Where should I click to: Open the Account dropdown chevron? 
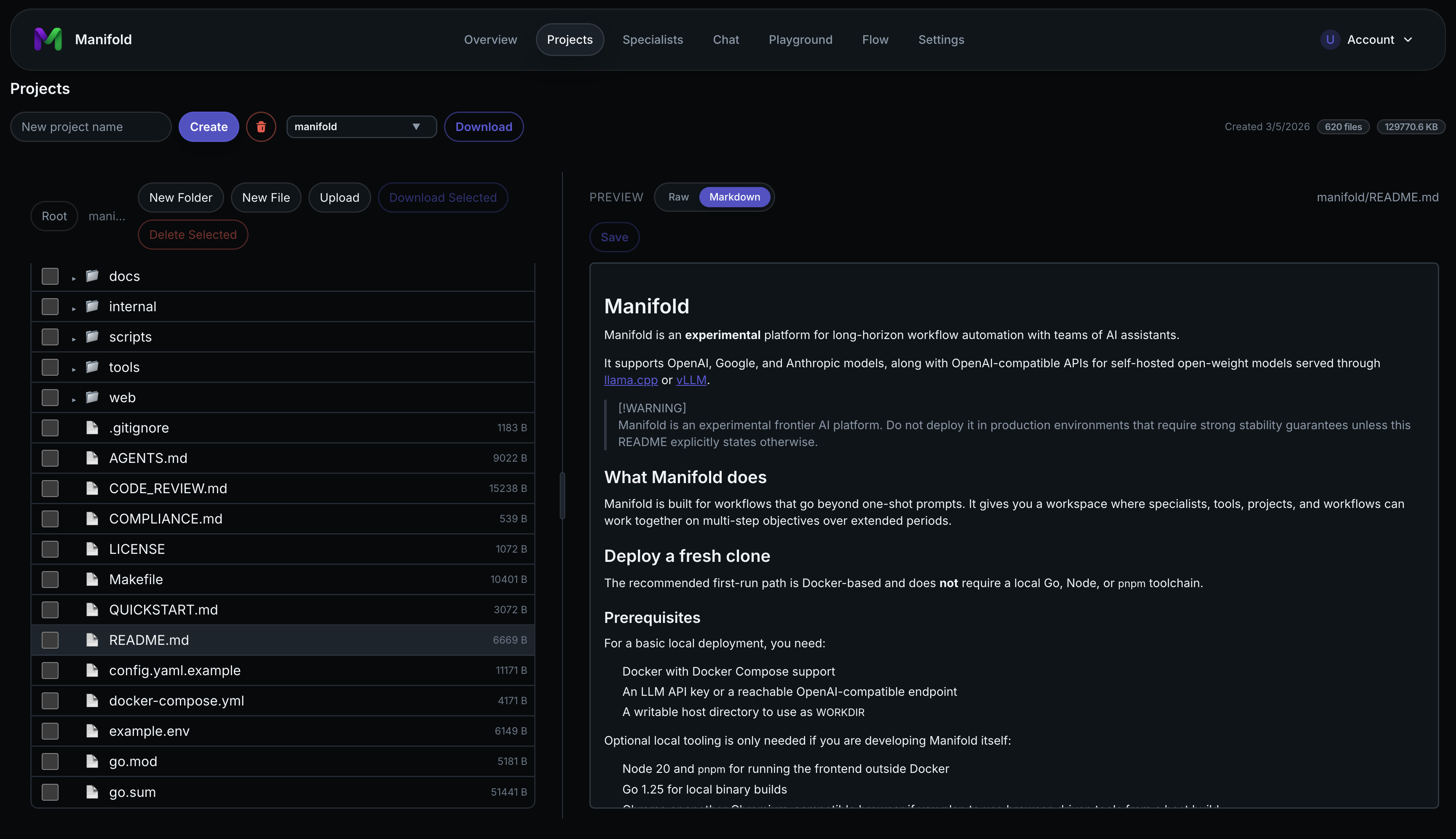(1408, 40)
